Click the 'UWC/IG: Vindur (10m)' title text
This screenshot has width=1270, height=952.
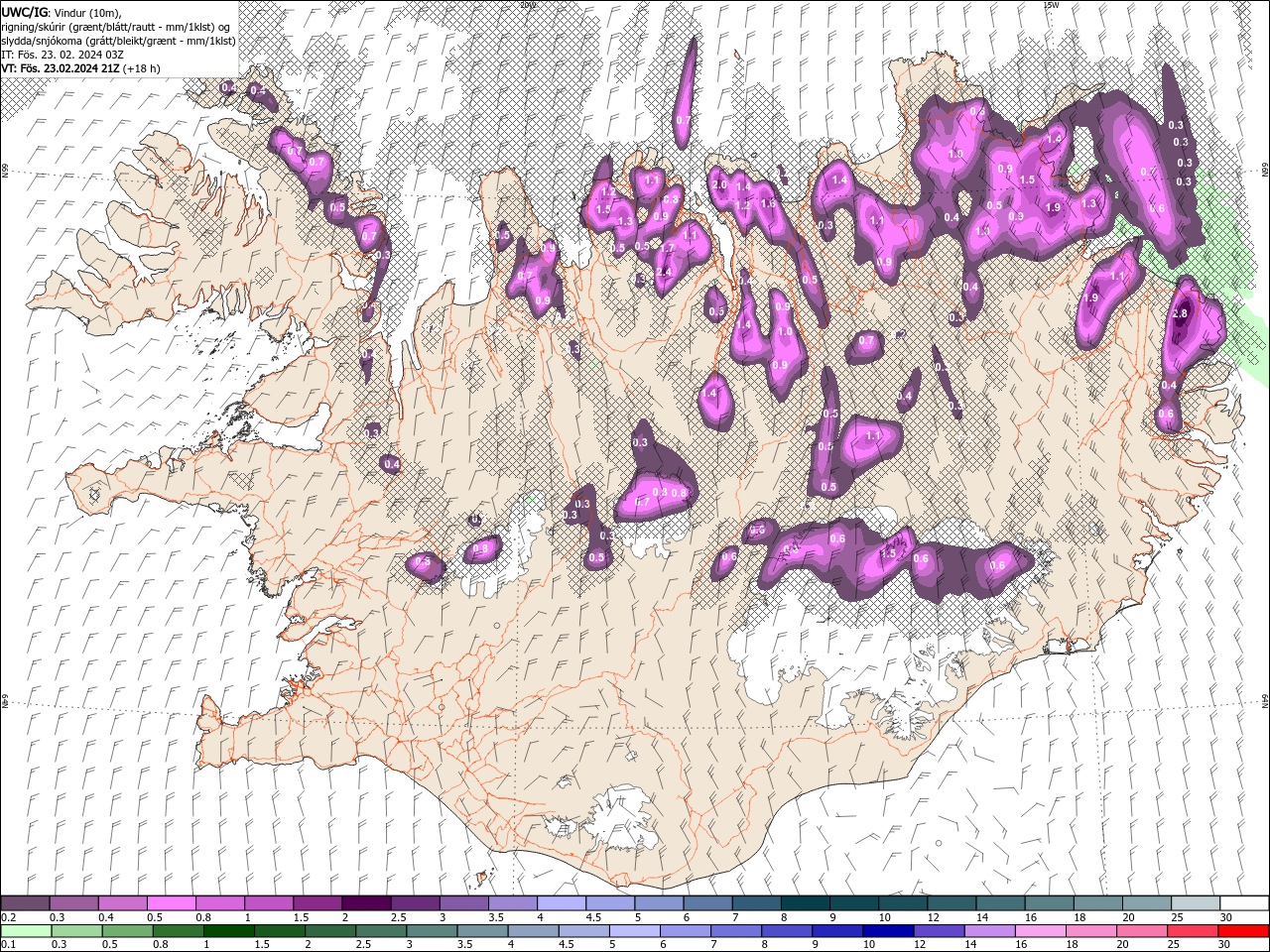[61, 12]
